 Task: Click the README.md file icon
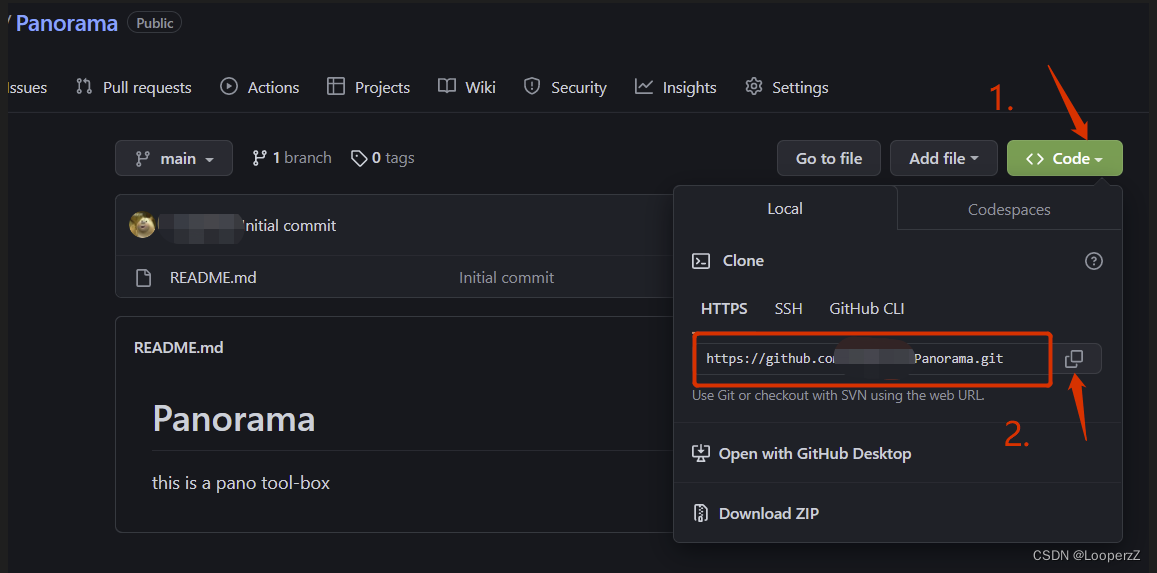point(143,278)
